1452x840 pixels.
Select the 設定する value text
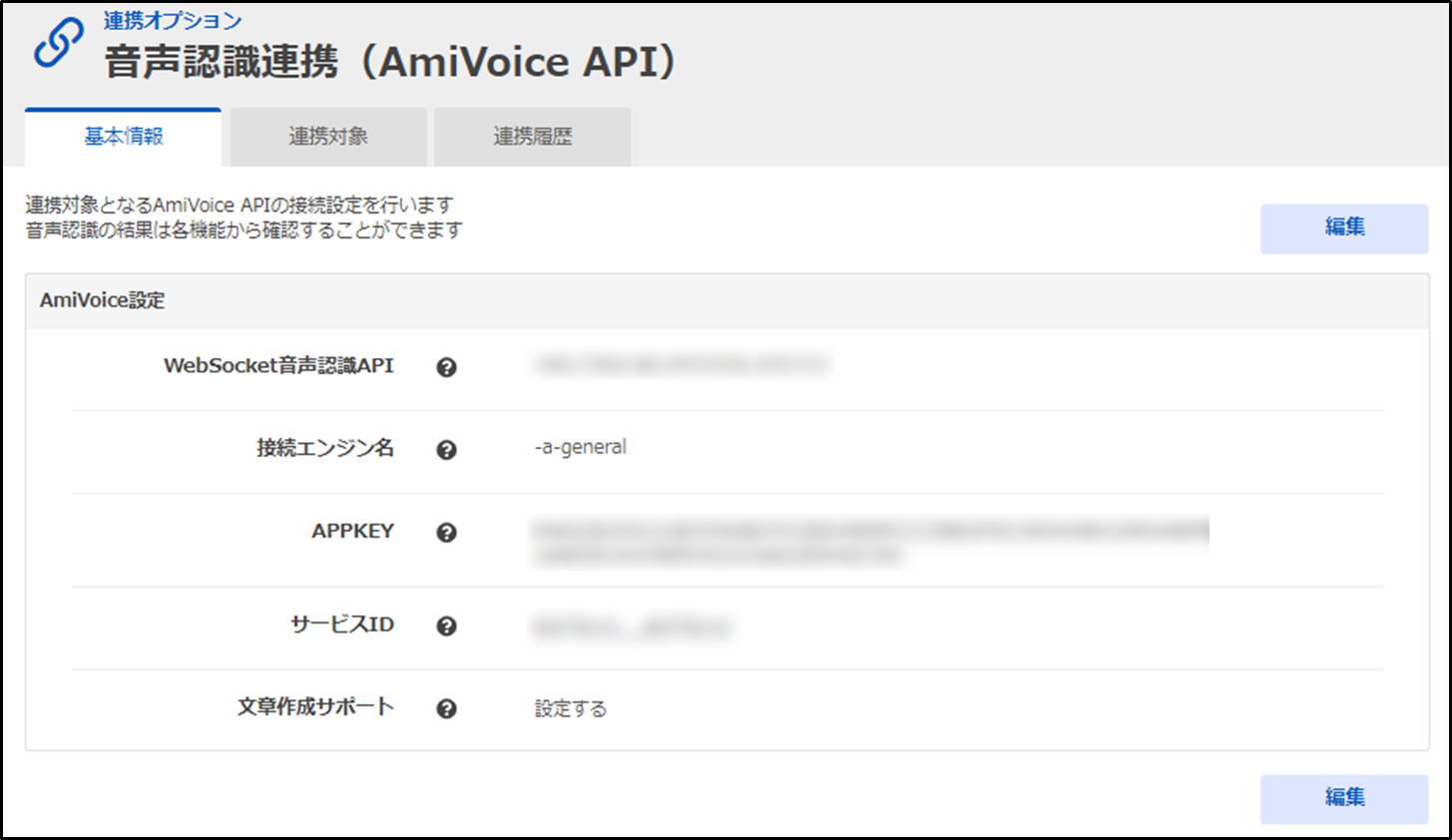[571, 709]
